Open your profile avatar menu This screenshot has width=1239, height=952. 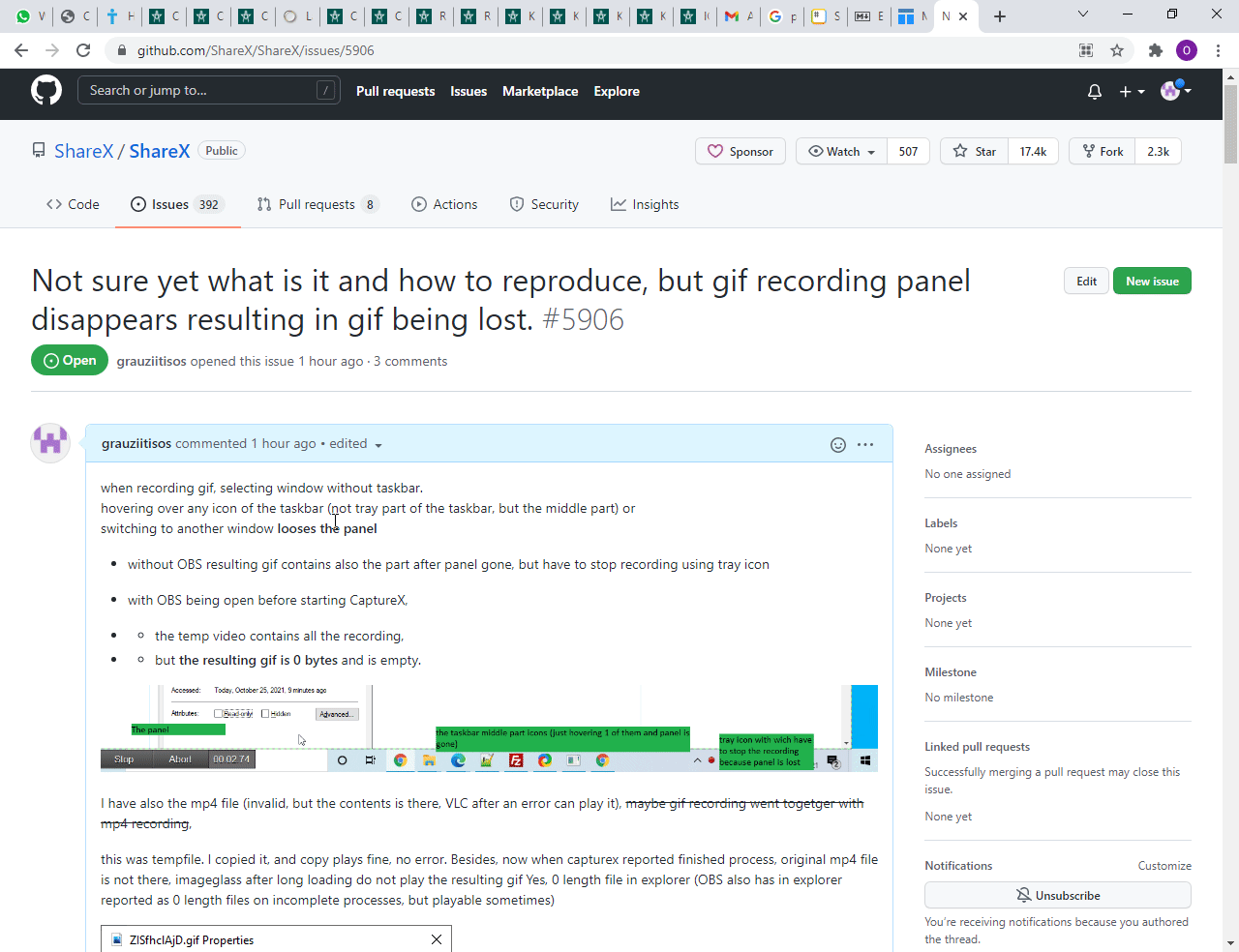tap(1172, 91)
